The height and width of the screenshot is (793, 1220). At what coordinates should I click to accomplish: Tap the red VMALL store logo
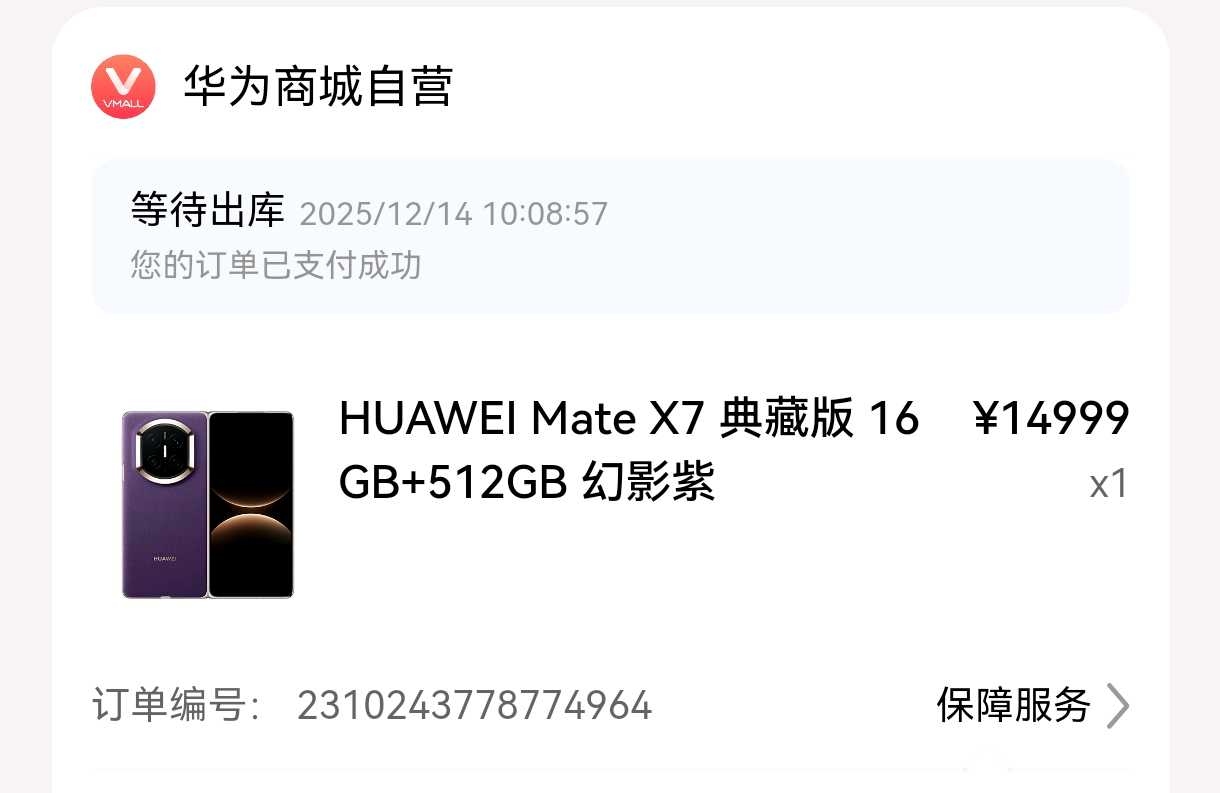[123, 86]
